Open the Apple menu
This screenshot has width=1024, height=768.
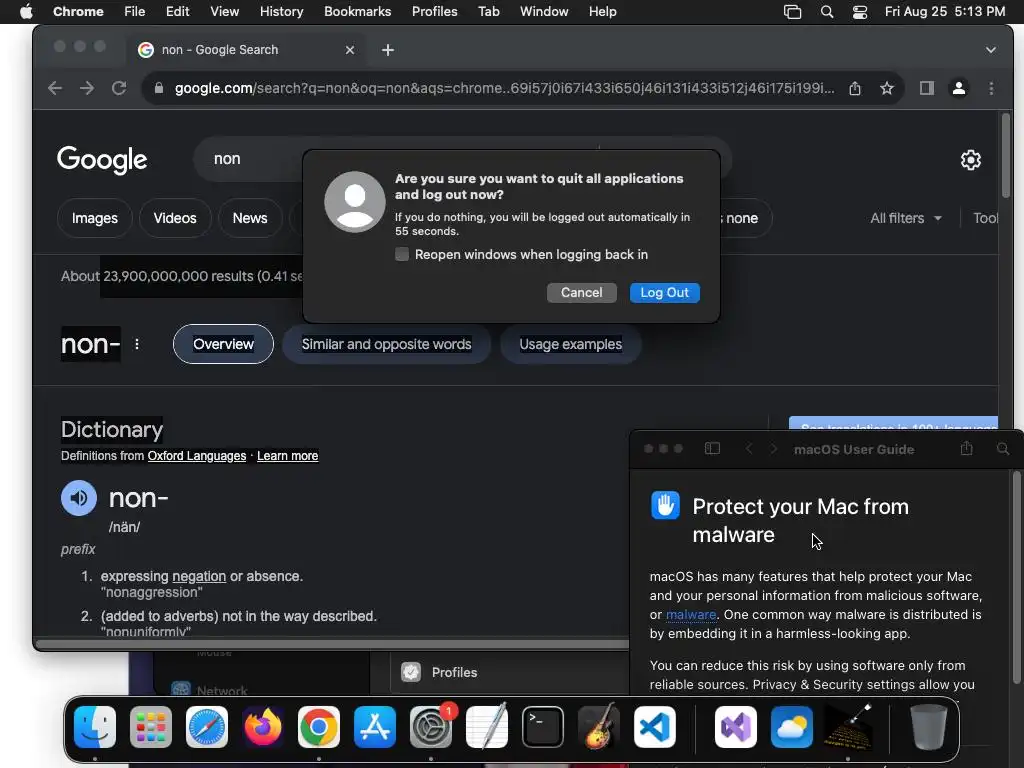tap(26, 12)
